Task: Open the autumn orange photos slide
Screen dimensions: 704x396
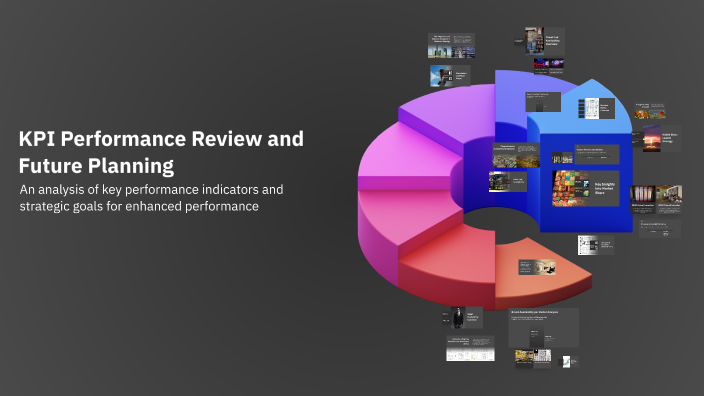Action: click(x=650, y=111)
